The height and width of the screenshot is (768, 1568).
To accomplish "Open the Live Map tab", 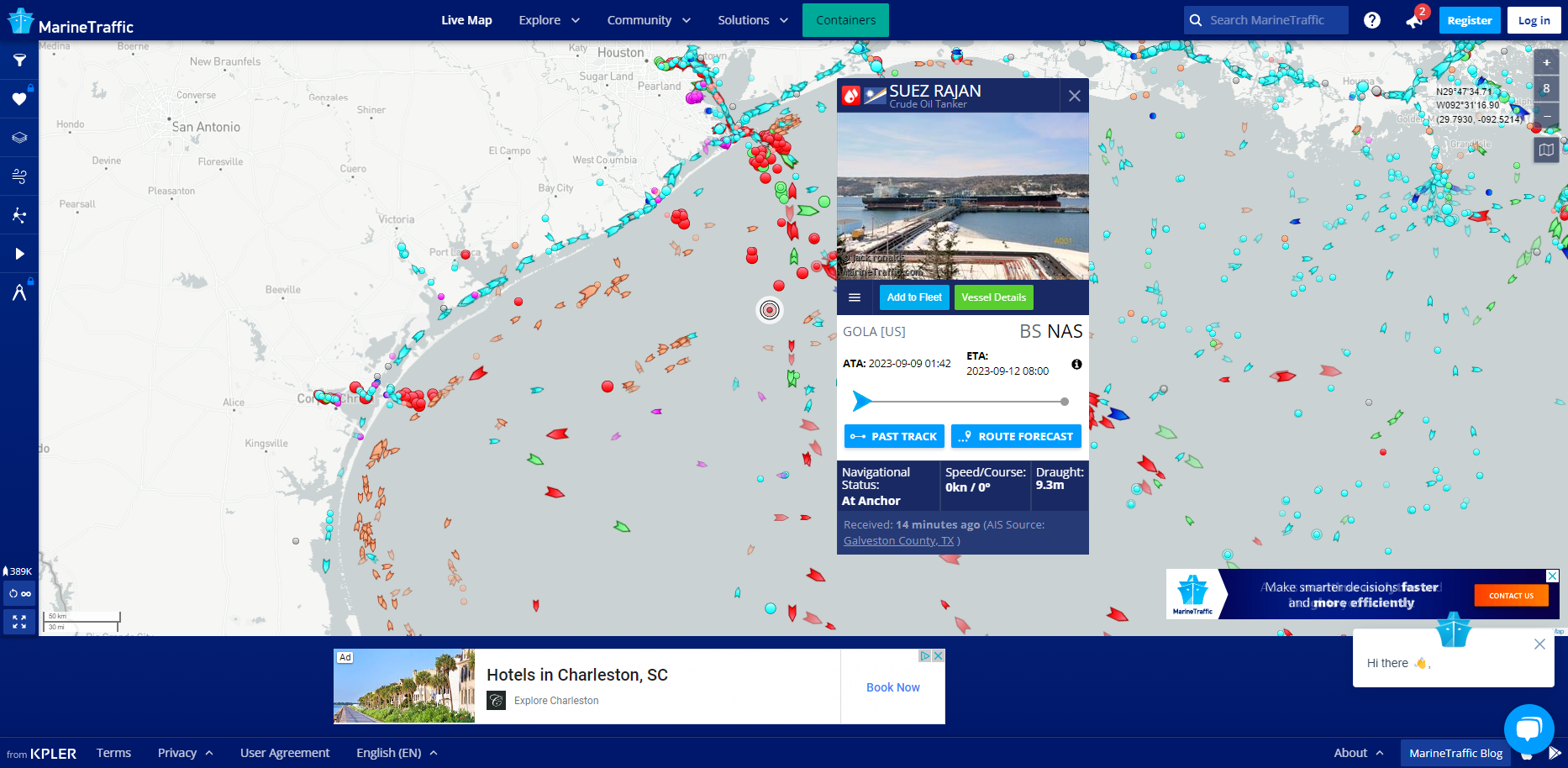I will [x=466, y=20].
